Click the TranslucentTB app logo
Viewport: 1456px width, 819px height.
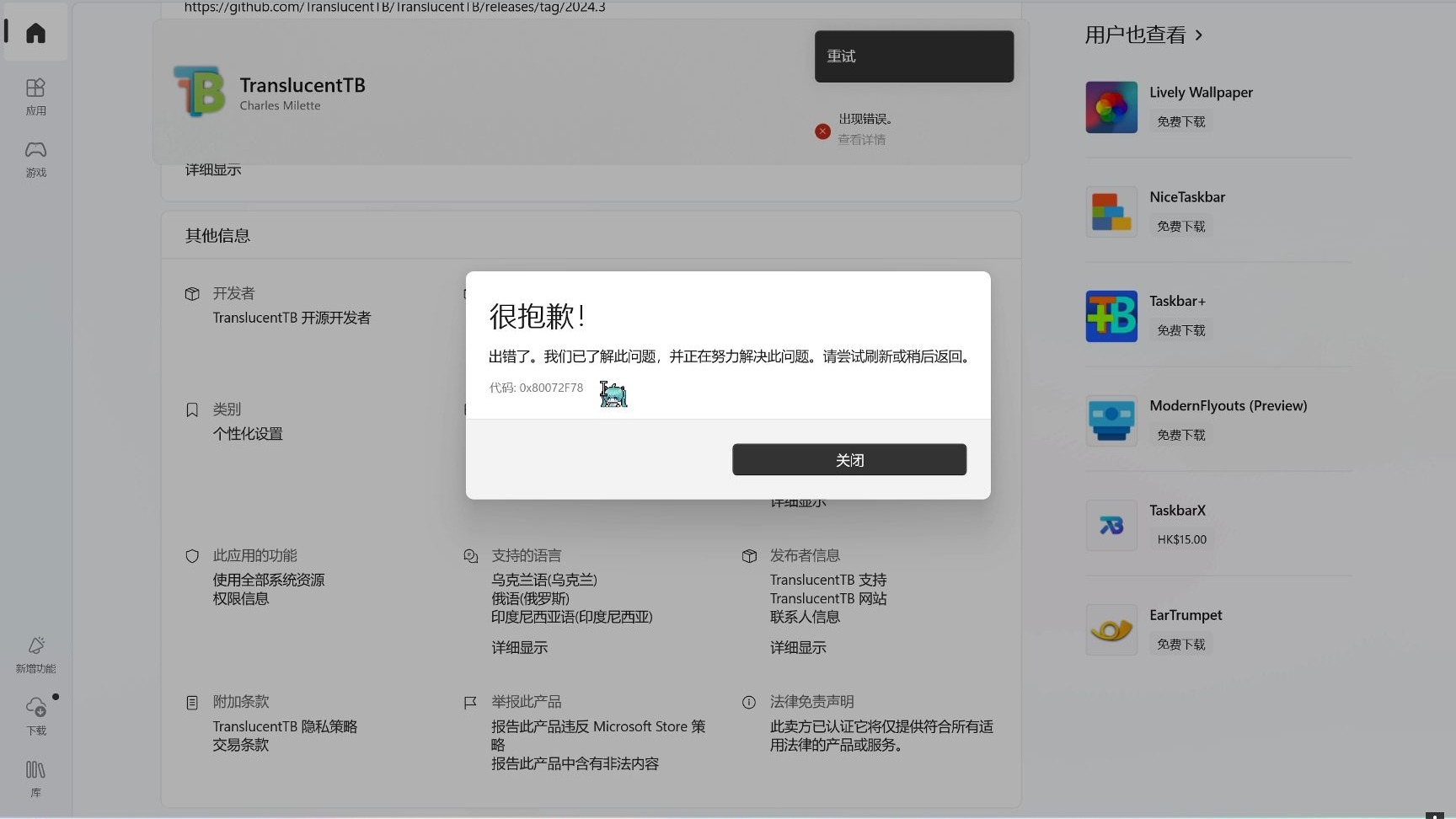tap(200, 91)
